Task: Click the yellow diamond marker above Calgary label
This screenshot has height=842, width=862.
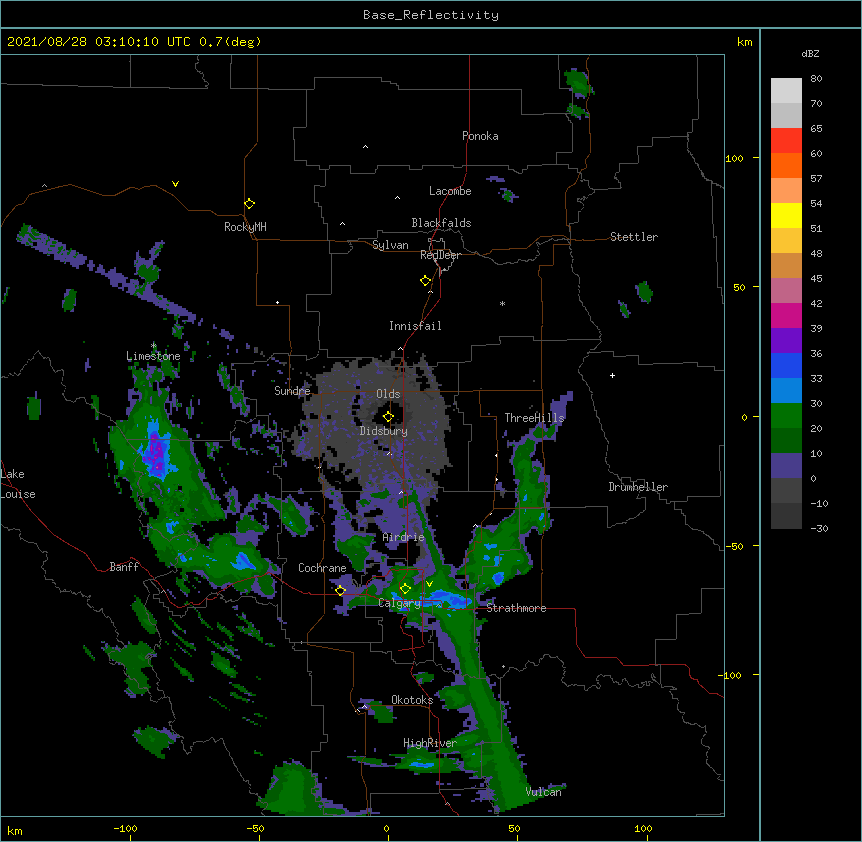Action: click(x=405, y=589)
